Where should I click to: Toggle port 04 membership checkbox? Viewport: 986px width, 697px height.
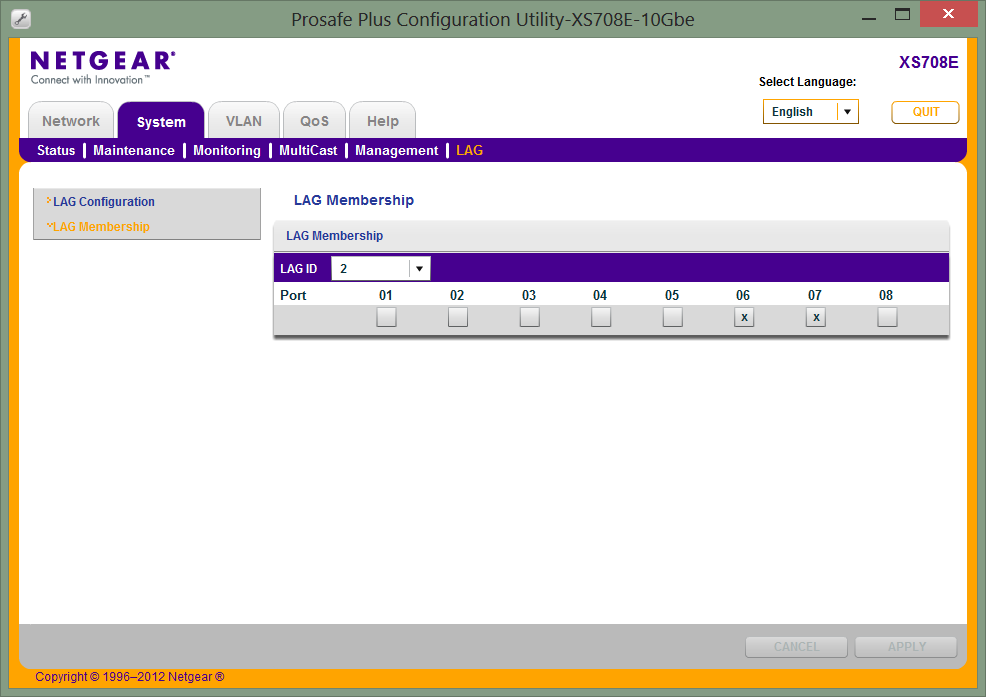(601, 317)
